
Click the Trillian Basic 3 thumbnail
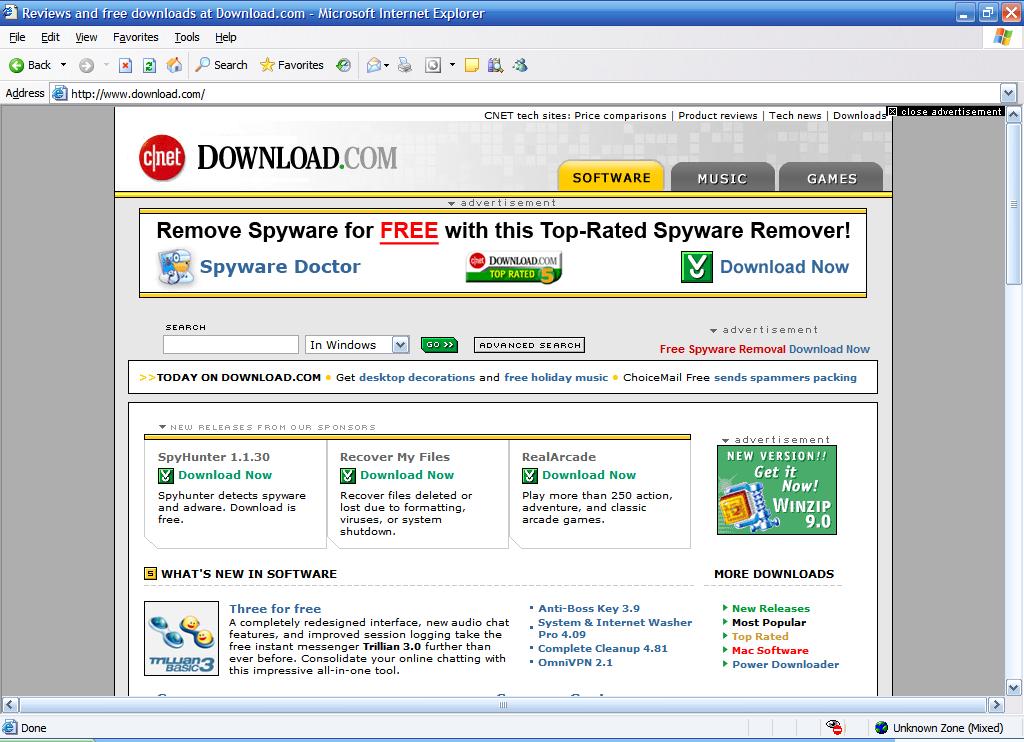click(181, 638)
